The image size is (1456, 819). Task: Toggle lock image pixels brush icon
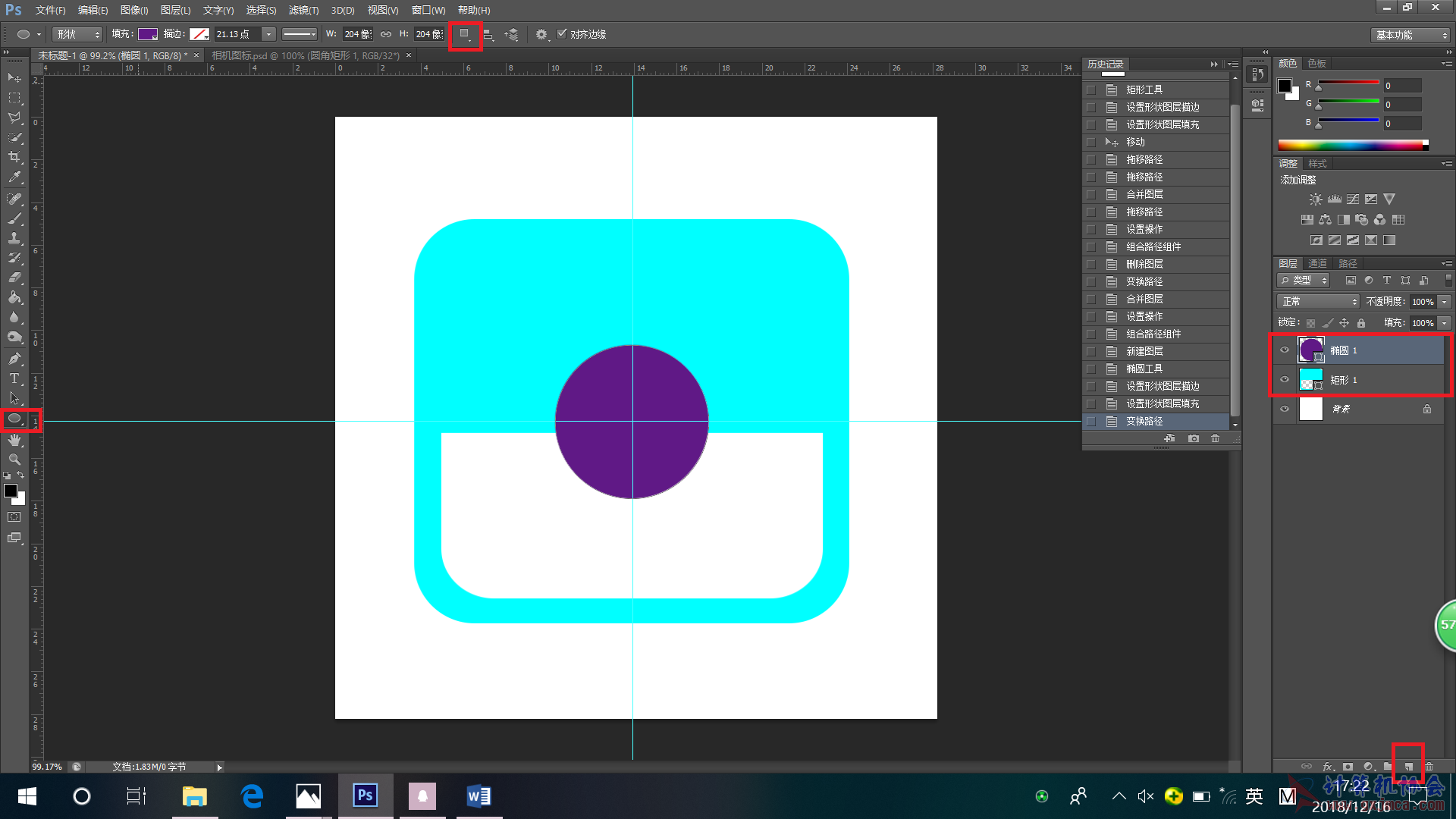[1327, 323]
